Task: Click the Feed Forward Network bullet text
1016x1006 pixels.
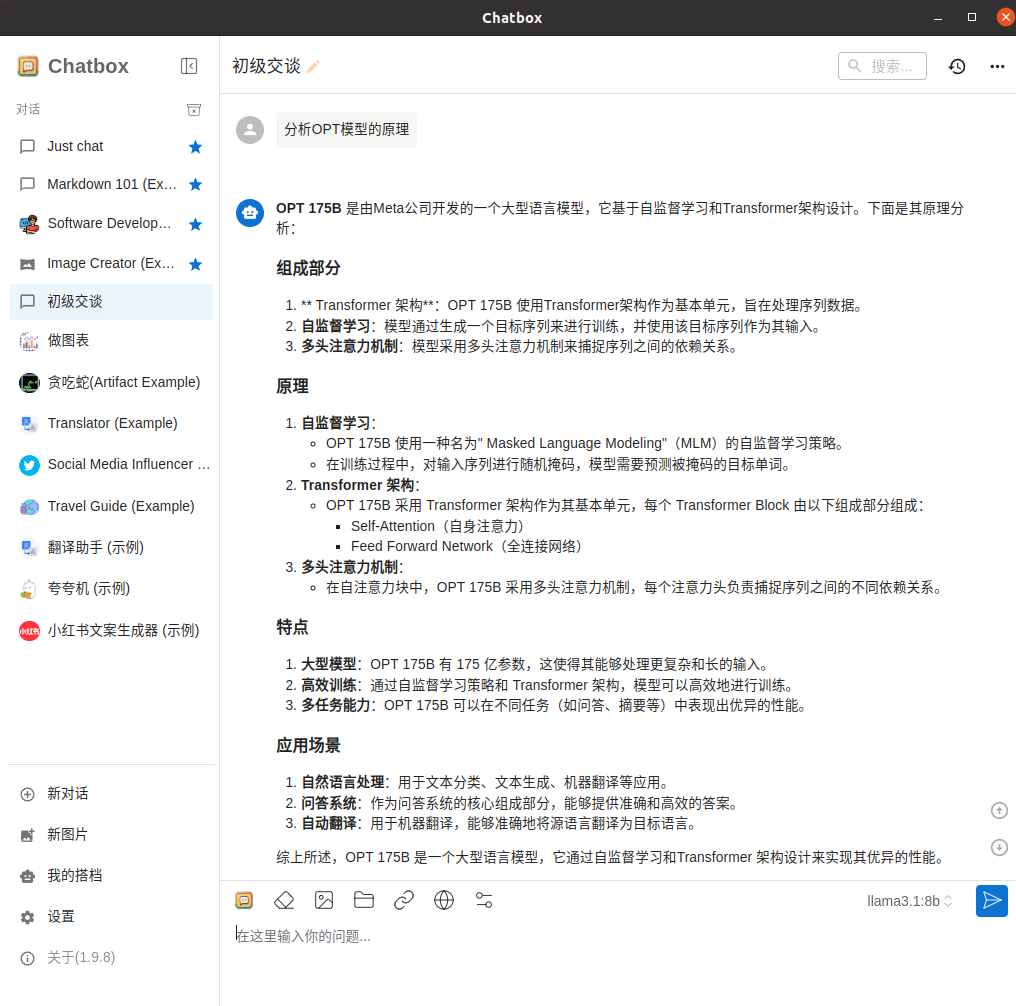Action: [468, 547]
